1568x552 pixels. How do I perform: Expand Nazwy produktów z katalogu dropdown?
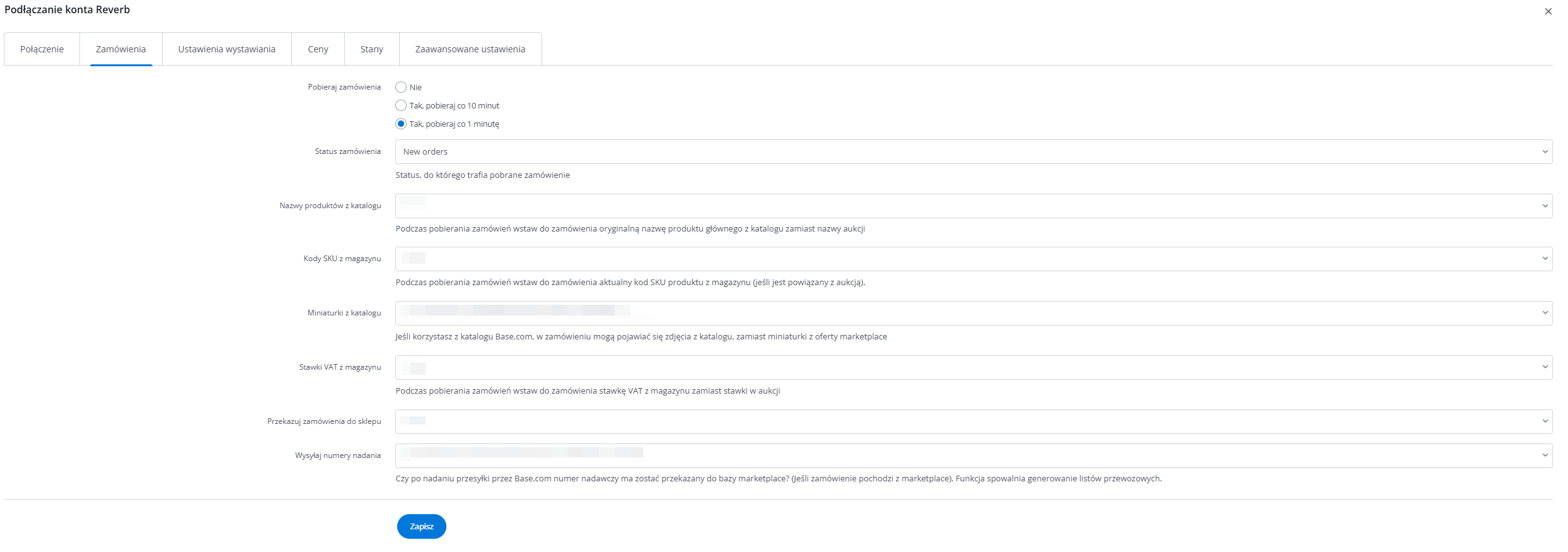973,206
